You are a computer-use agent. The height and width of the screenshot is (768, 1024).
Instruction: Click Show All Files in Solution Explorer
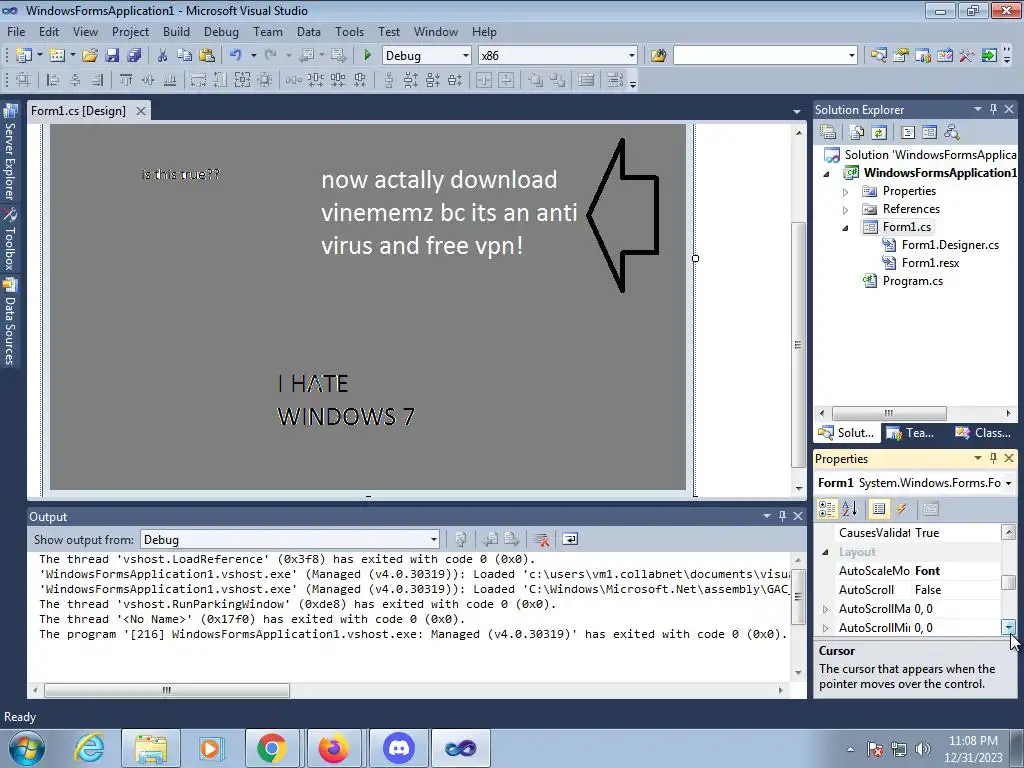pyautogui.click(x=857, y=133)
